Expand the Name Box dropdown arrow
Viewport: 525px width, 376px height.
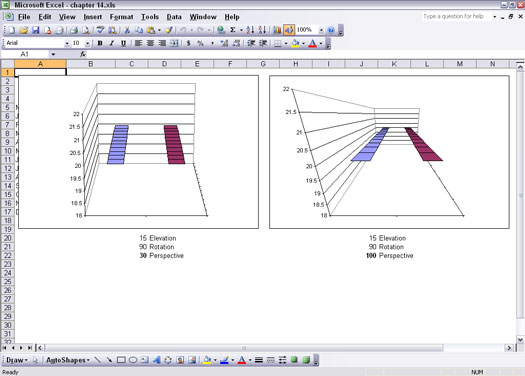click(x=53, y=54)
